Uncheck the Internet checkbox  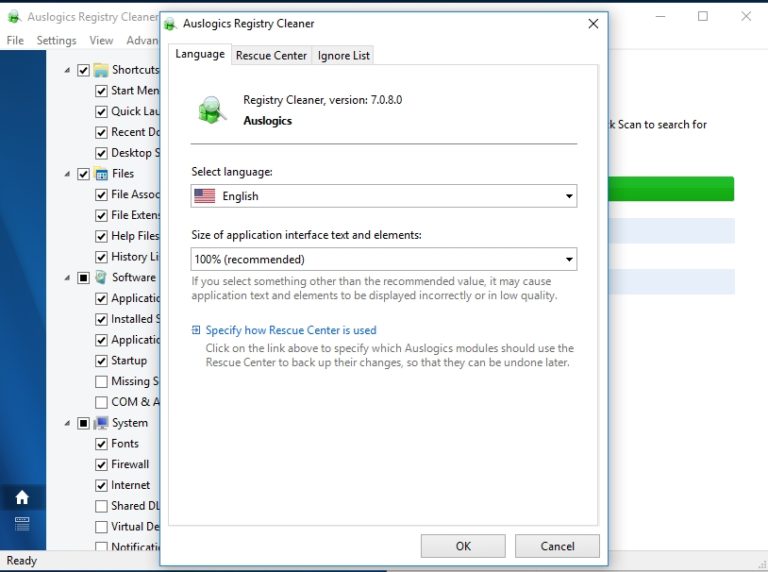point(101,485)
